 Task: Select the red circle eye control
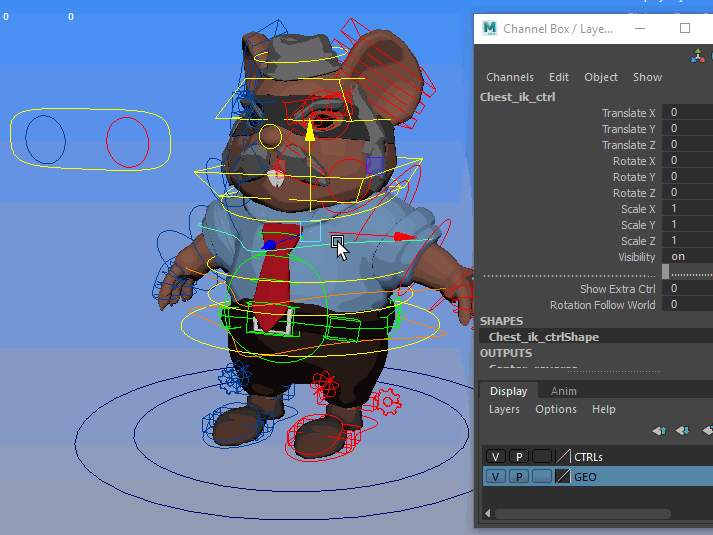click(127, 142)
